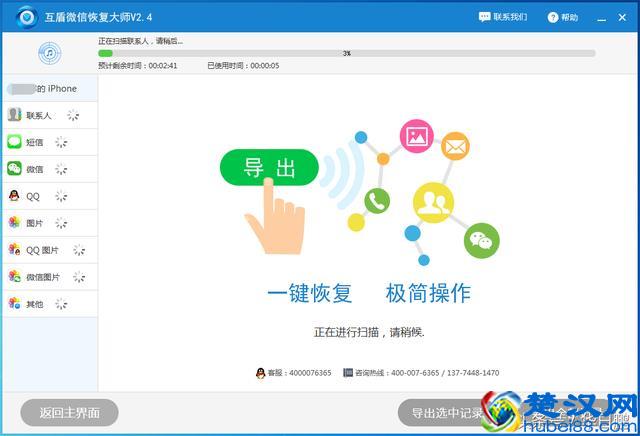Open the 短信 messages category
Image resolution: width=640 pixels, height=436 pixels.
tap(50, 142)
